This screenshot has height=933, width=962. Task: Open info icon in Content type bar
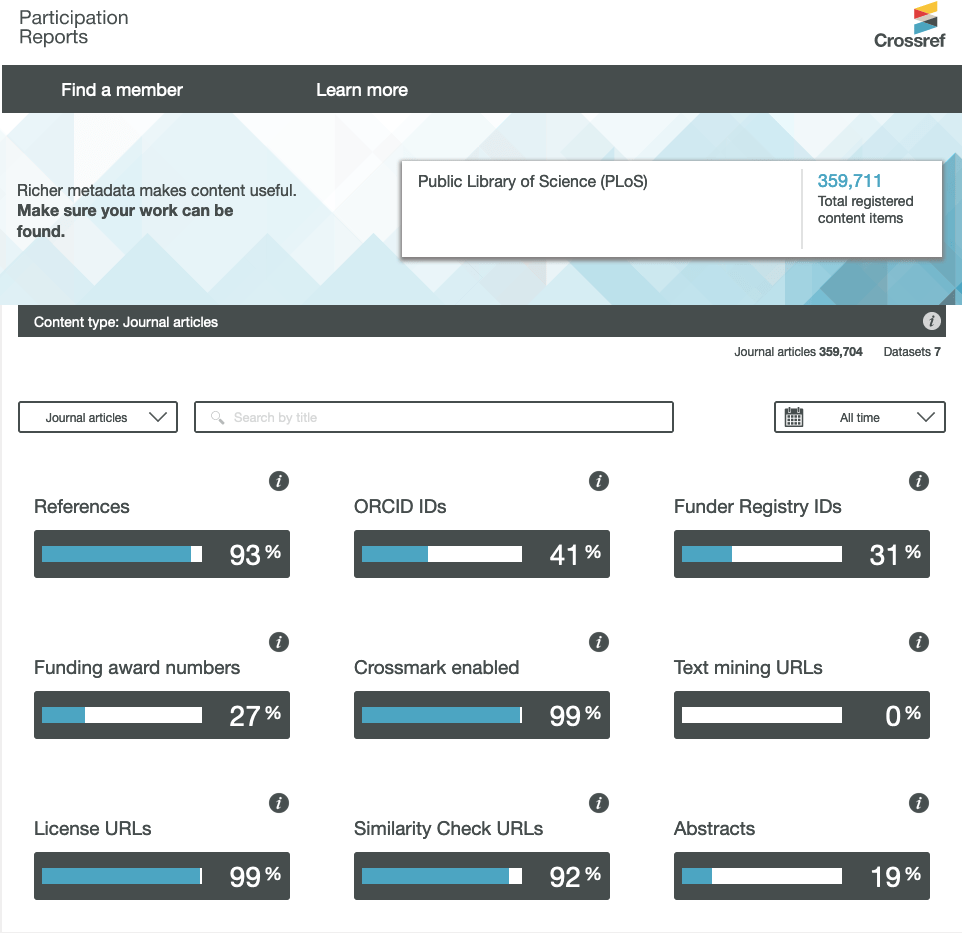[931, 321]
